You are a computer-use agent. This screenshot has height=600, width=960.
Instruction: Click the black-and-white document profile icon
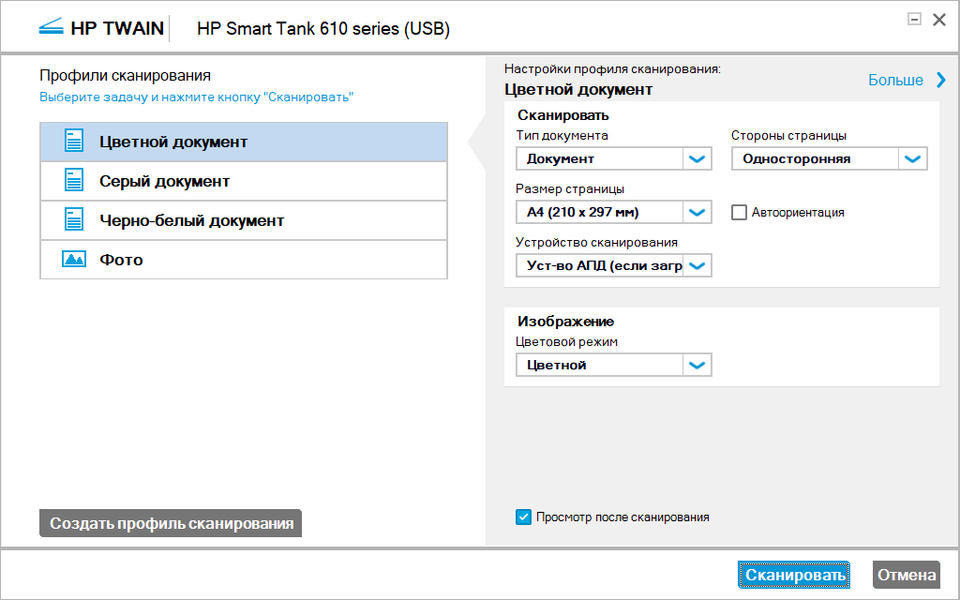coord(74,220)
